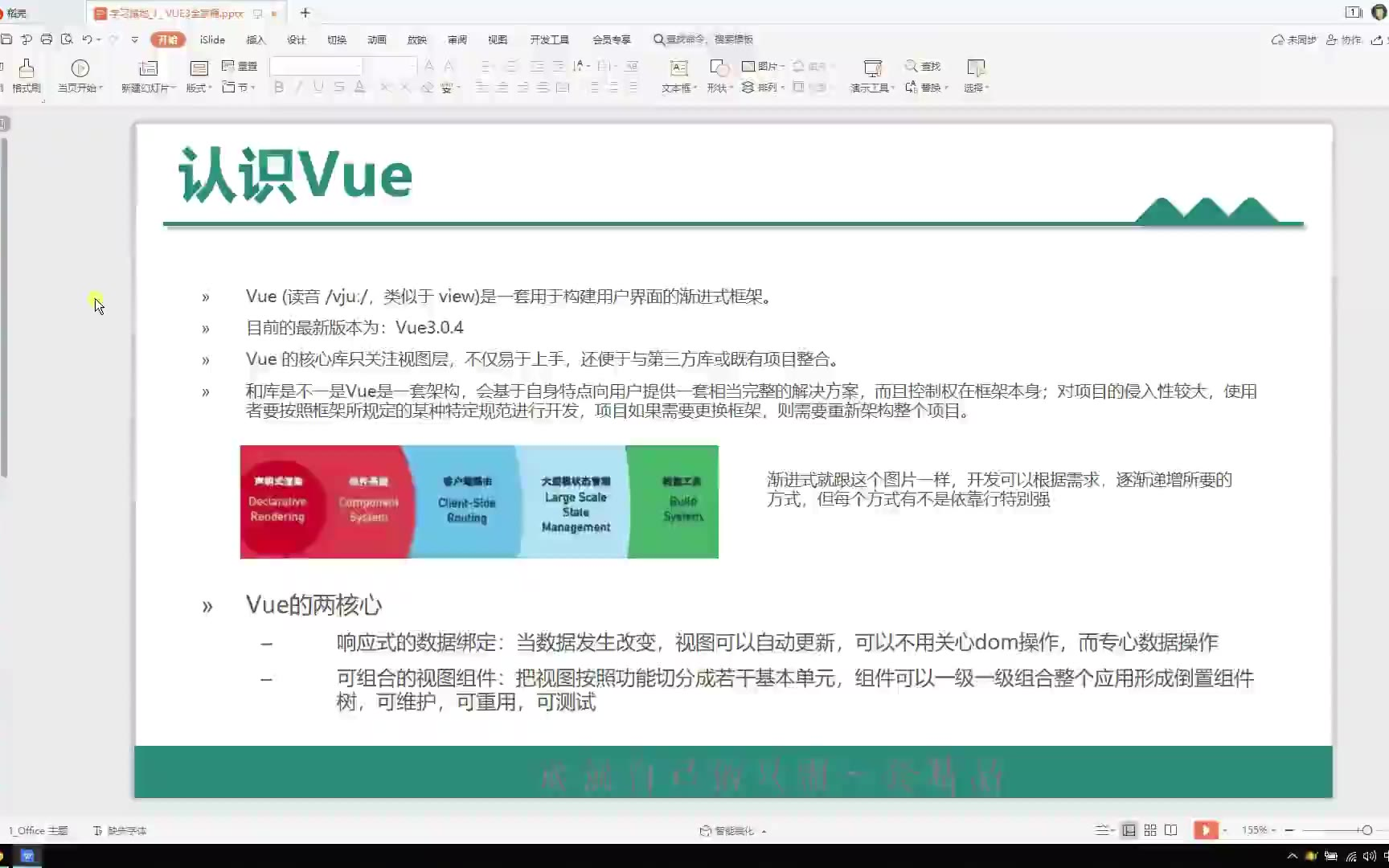The height and width of the screenshot is (868, 1389).
Task: Open the Review (审阅) ribbon tab
Action: (x=457, y=39)
